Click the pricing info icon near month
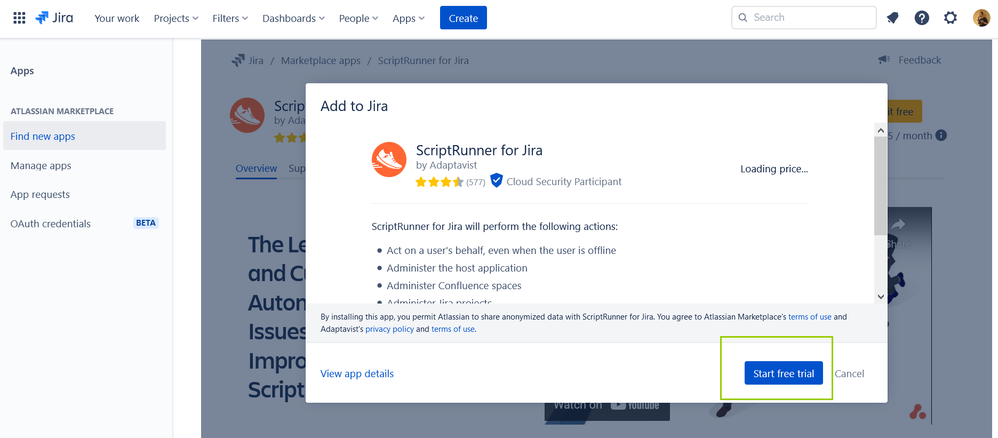Screen dimensions: 998x438 [x=941, y=136]
